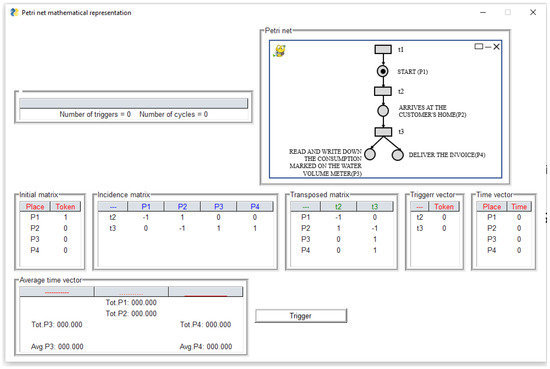The height and width of the screenshot is (369, 550).
Task: Click P3 column header in Incidence matrix
Action: [219, 207]
